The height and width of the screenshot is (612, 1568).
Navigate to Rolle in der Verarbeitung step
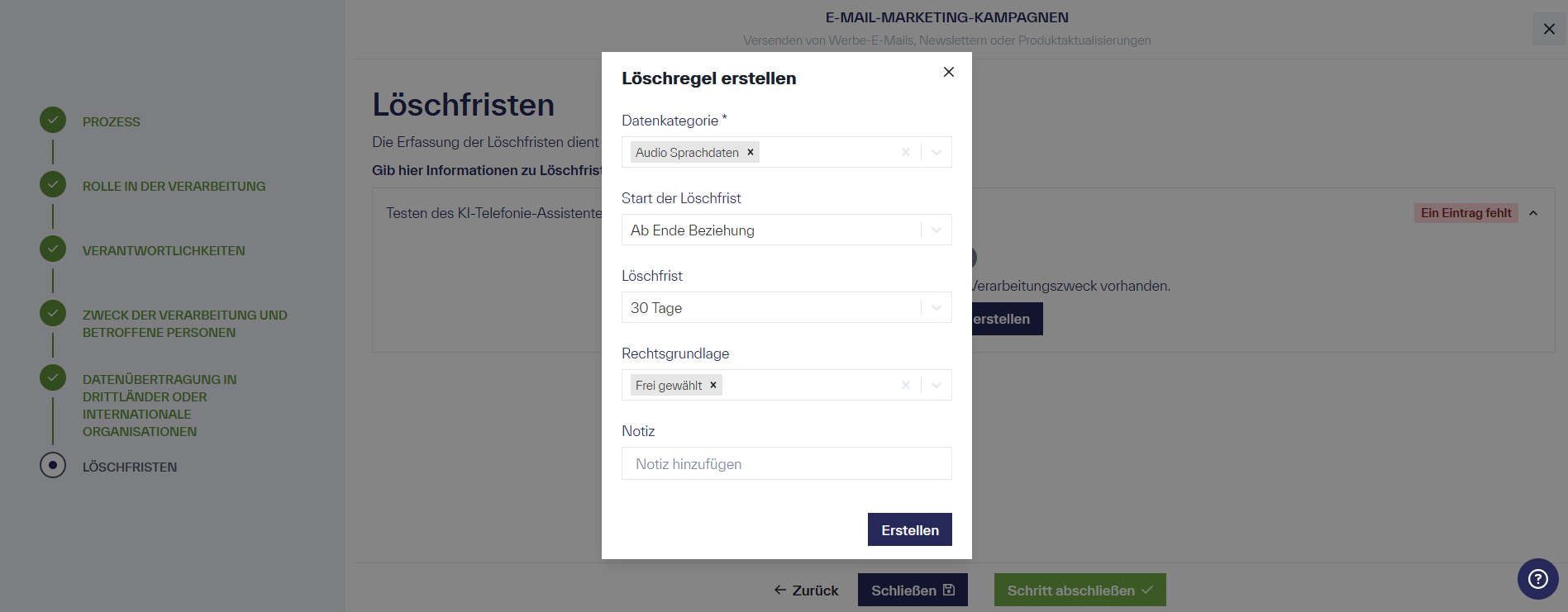52,184
